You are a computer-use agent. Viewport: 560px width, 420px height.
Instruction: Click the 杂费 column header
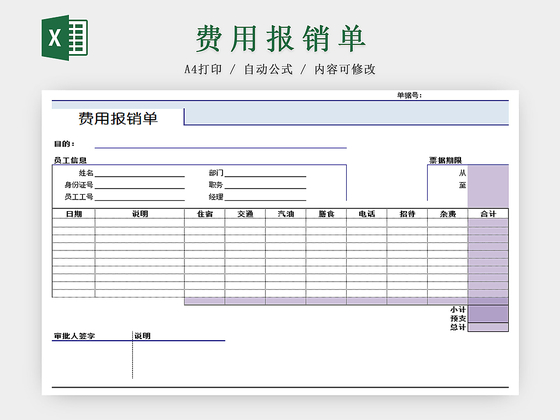point(448,214)
